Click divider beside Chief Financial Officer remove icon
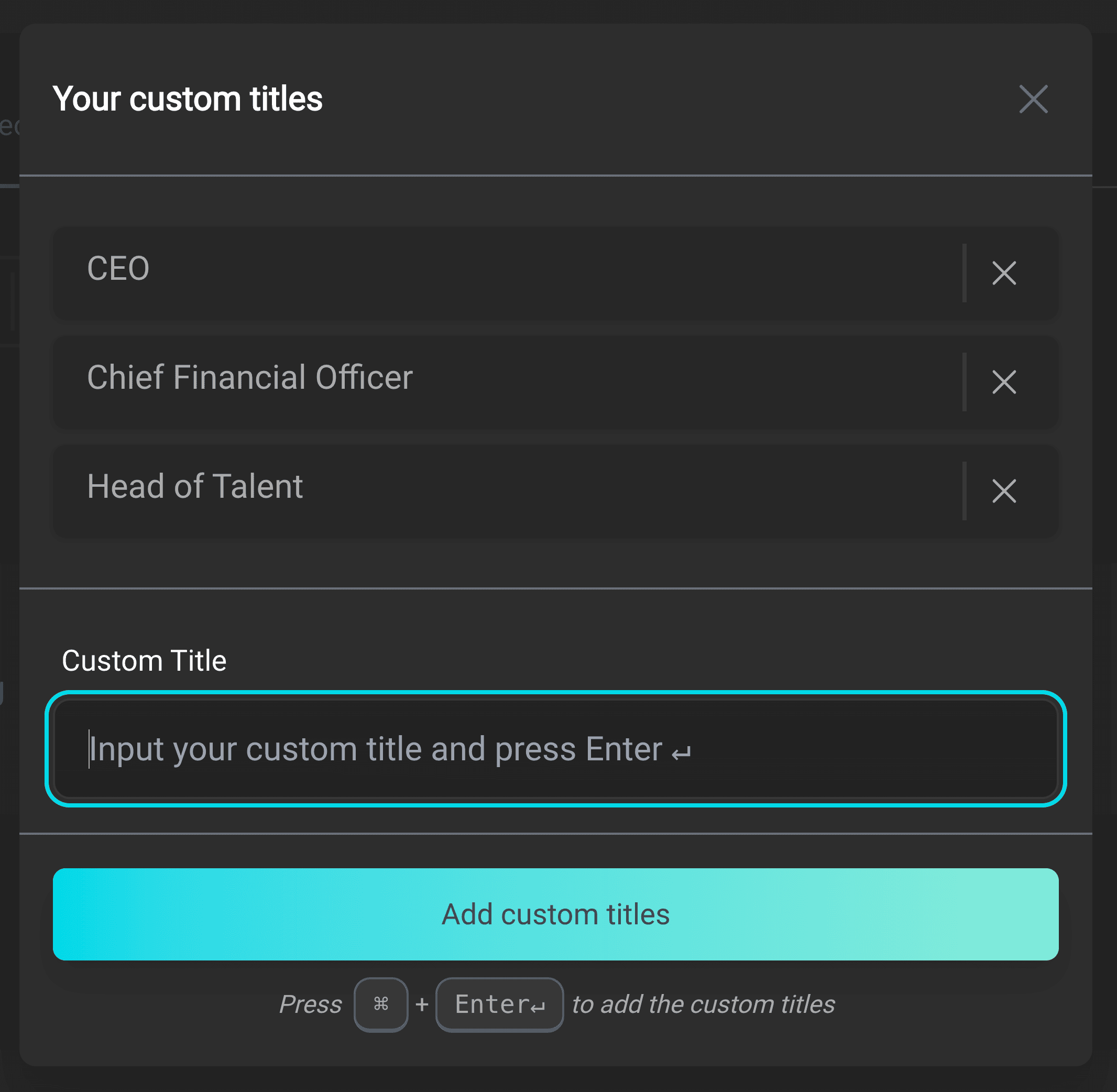The width and height of the screenshot is (1117, 1092). (x=965, y=382)
